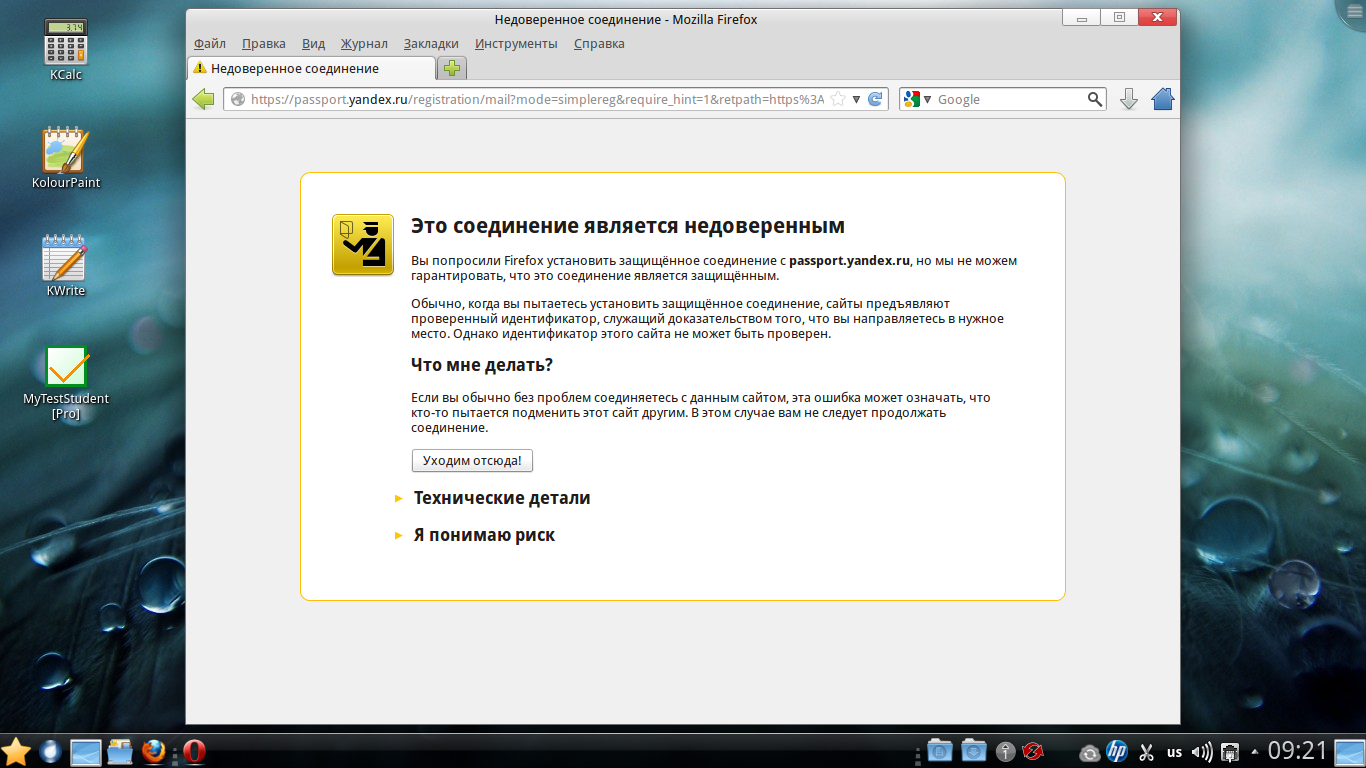This screenshot has height=768, width=1366.
Task: Open the file manager icon in taskbar
Action: [x=120, y=751]
